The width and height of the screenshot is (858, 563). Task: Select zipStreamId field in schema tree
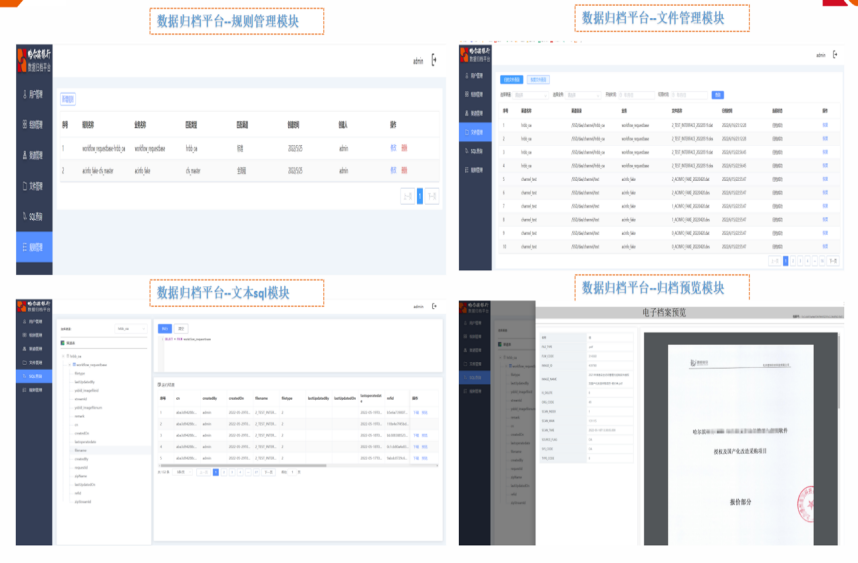83,502
